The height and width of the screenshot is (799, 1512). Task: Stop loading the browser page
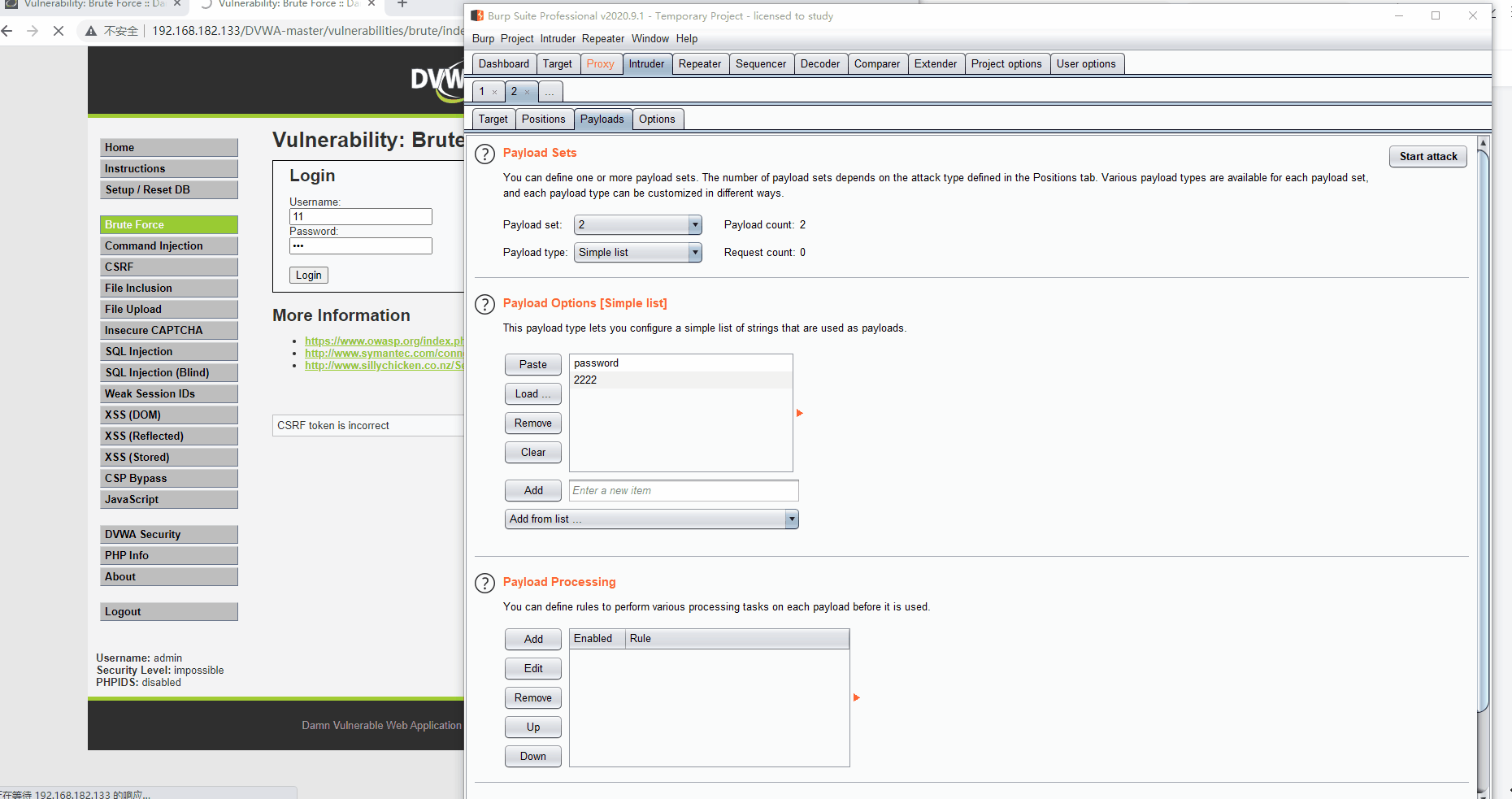click(x=59, y=31)
